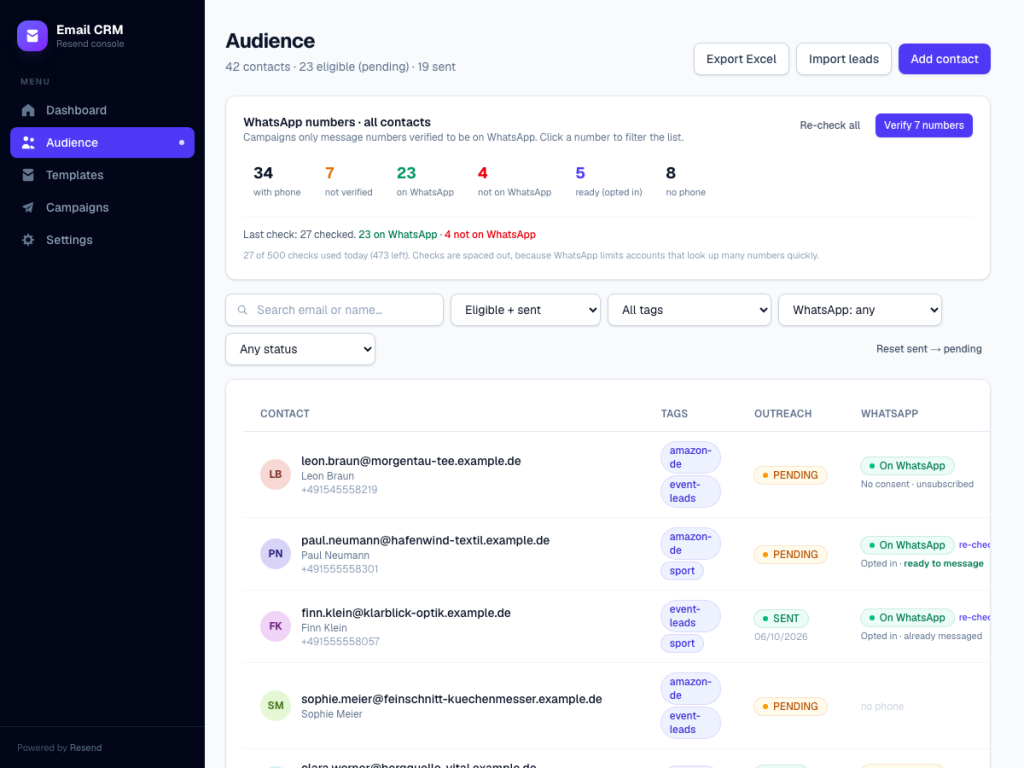Screen dimensions: 1024x768
Task: Open the All tags dropdown
Action: pos(690,310)
